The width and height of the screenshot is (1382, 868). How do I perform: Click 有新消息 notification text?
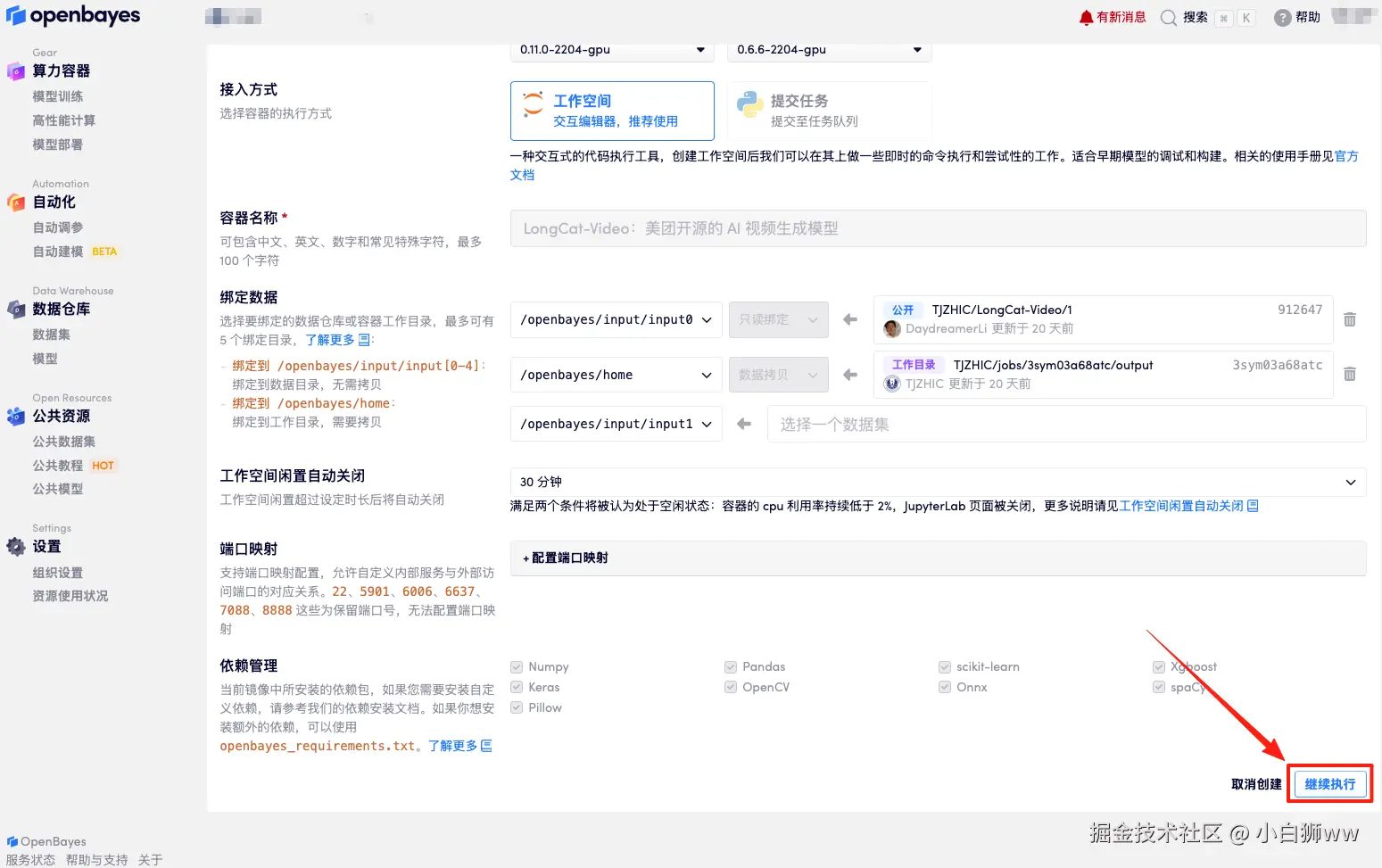coord(1121,17)
